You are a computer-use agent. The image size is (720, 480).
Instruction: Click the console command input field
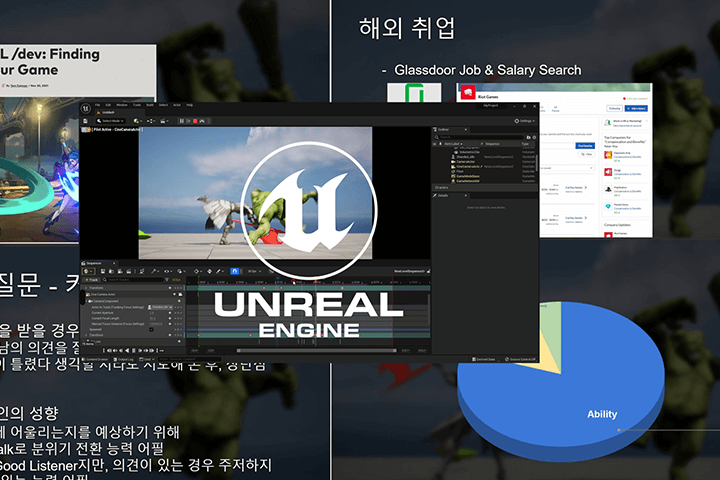[x=190, y=359]
